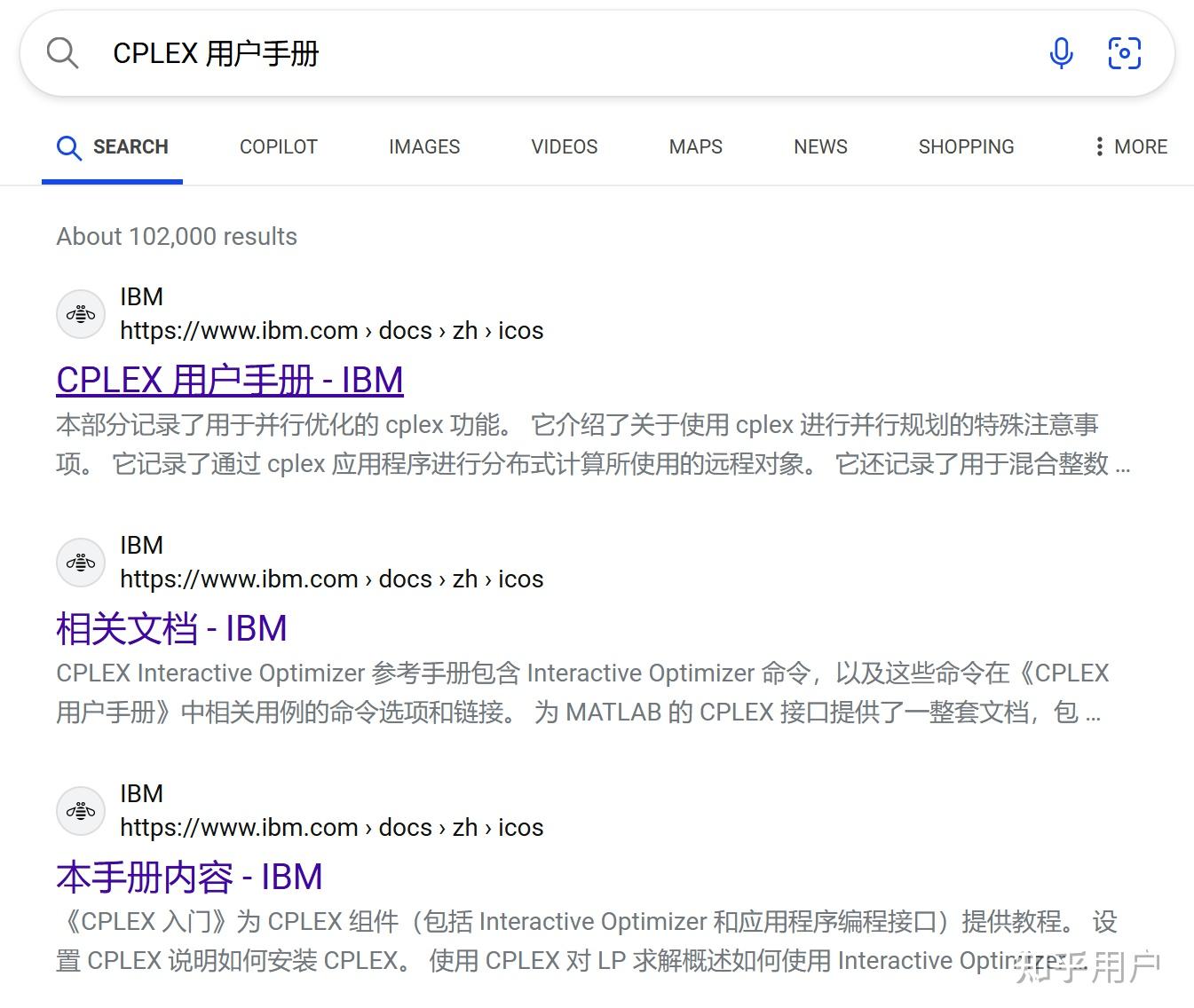Click the IBM bee favicon of the first result
The image size is (1194, 1008).
coord(81,313)
